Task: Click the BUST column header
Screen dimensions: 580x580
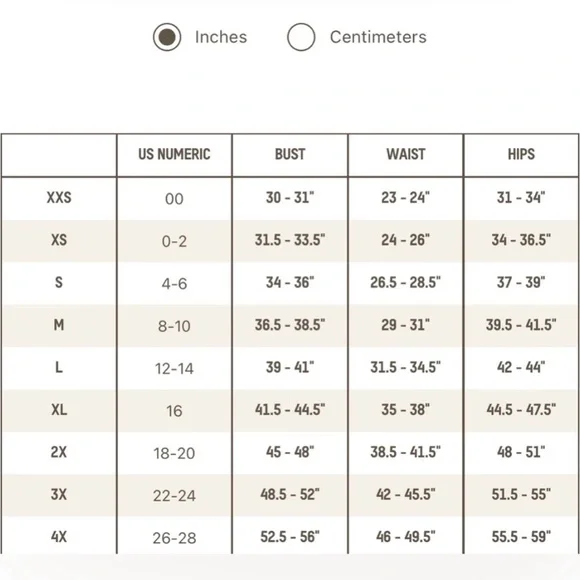Action: [290, 154]
